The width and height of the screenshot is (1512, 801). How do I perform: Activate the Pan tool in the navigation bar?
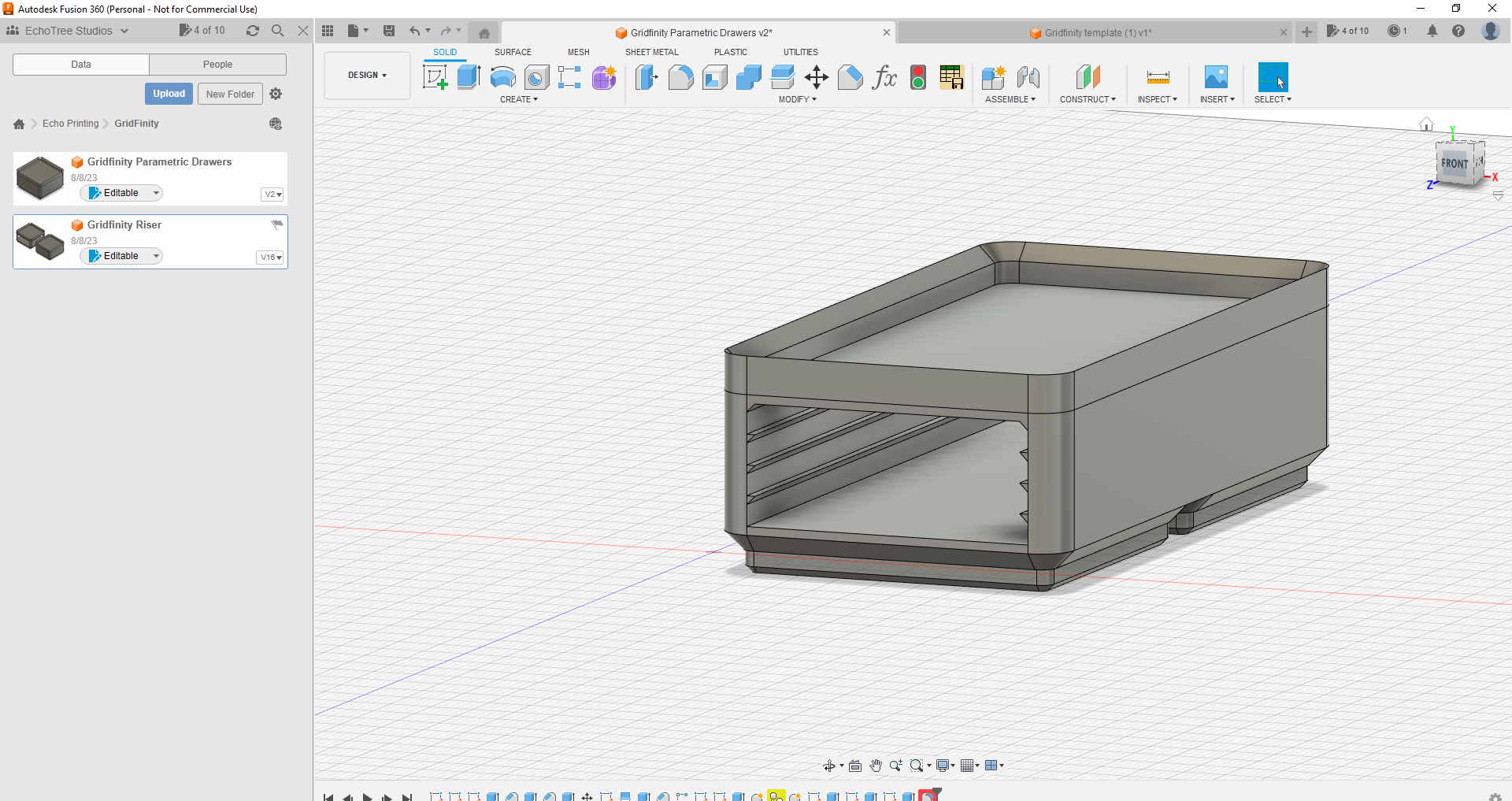pyautogui.click(x=876, y=765)
